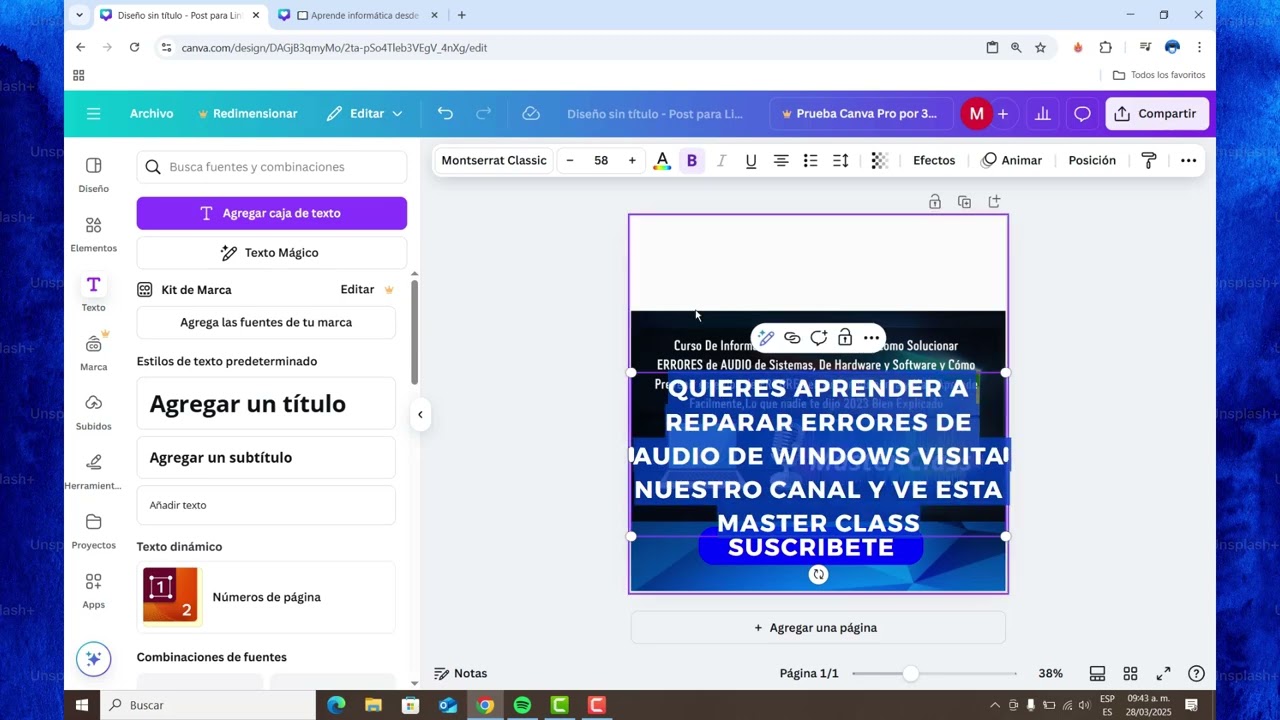Open the Proyectos sidebar panel

93,531
